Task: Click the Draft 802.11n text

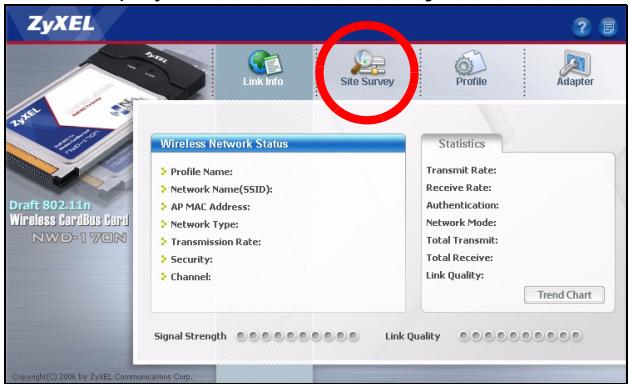Action: click(50, 205)
